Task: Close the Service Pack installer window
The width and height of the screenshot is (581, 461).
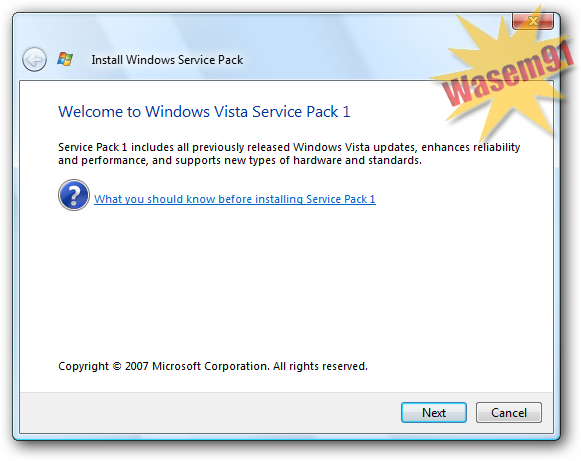Action: [x=532, y=21]
